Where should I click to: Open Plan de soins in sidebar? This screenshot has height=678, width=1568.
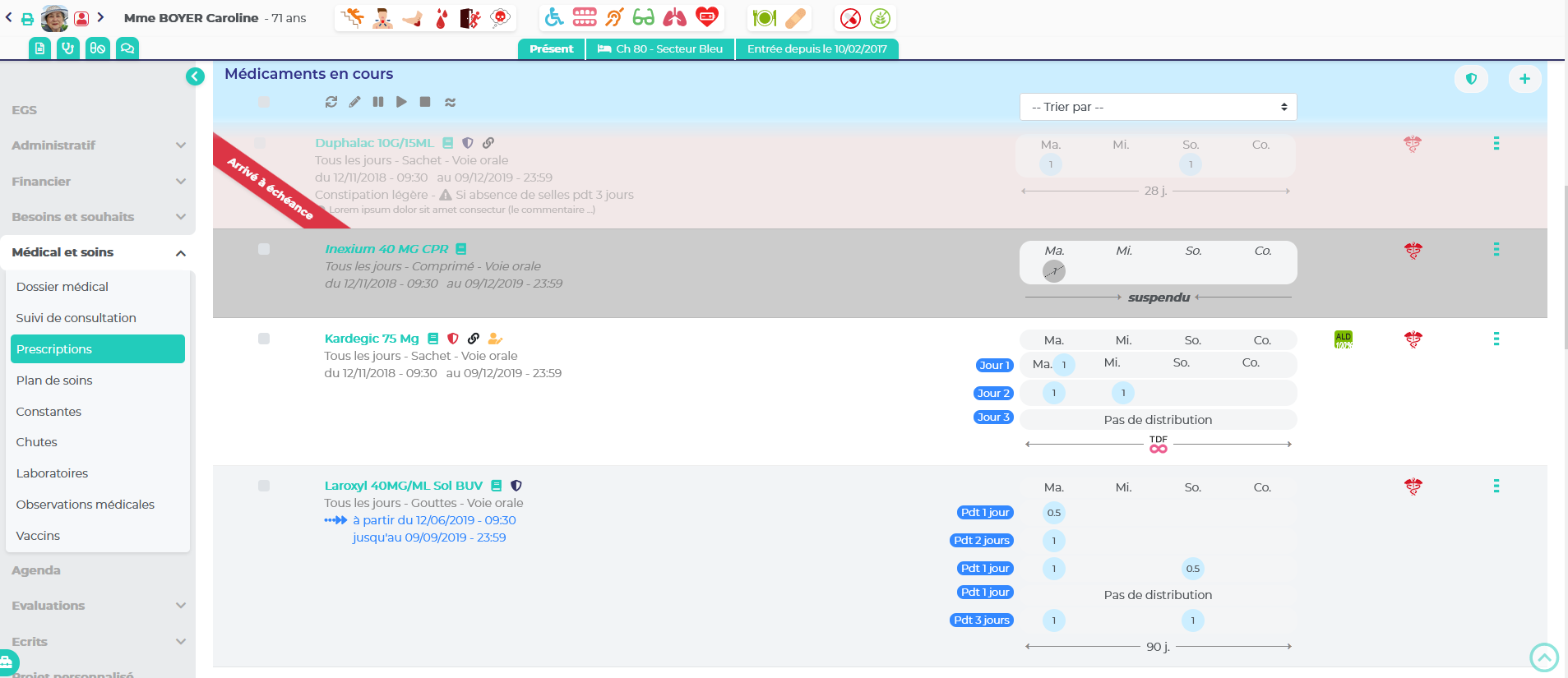click(x=54, y=381)
